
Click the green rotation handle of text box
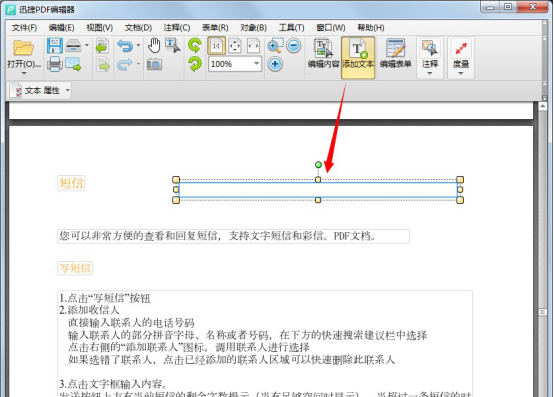[318, 165]
